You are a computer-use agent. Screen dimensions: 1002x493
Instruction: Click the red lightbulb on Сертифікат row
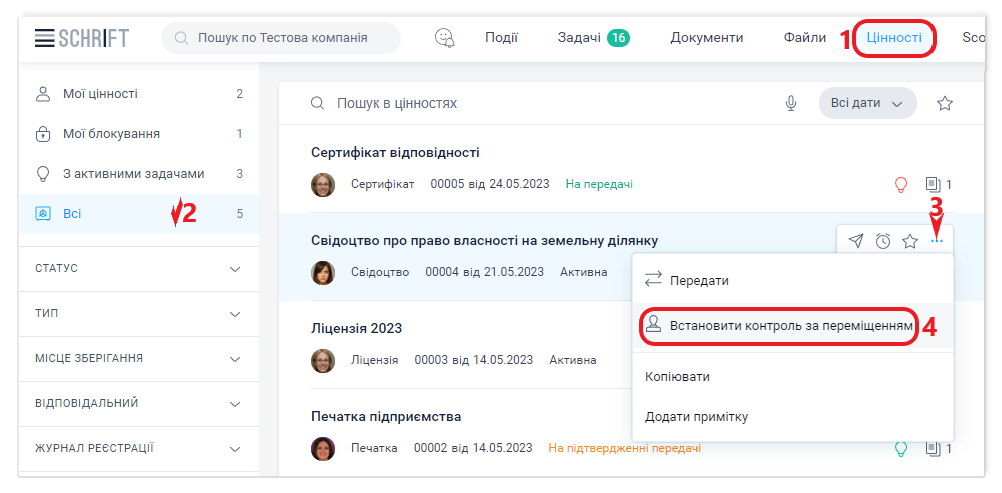coord(900,184)
